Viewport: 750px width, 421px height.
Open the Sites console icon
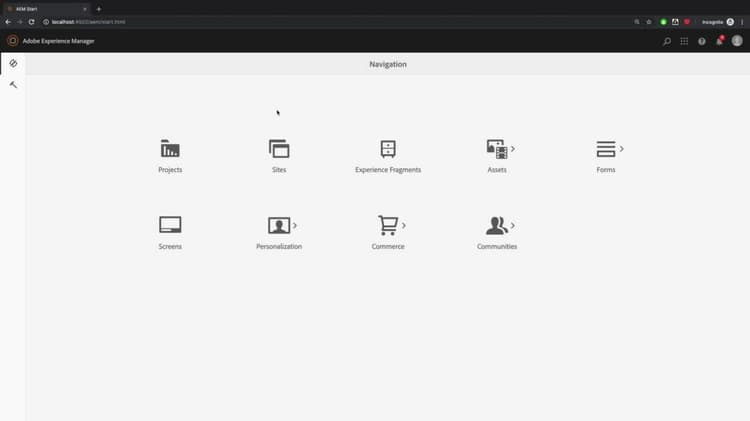point(279,149)
